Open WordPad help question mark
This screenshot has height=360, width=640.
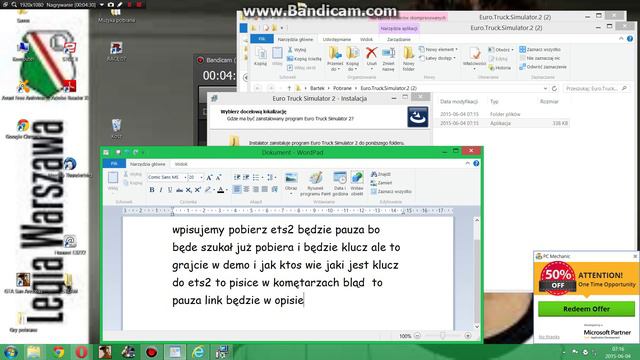click(x=476, y=163)
